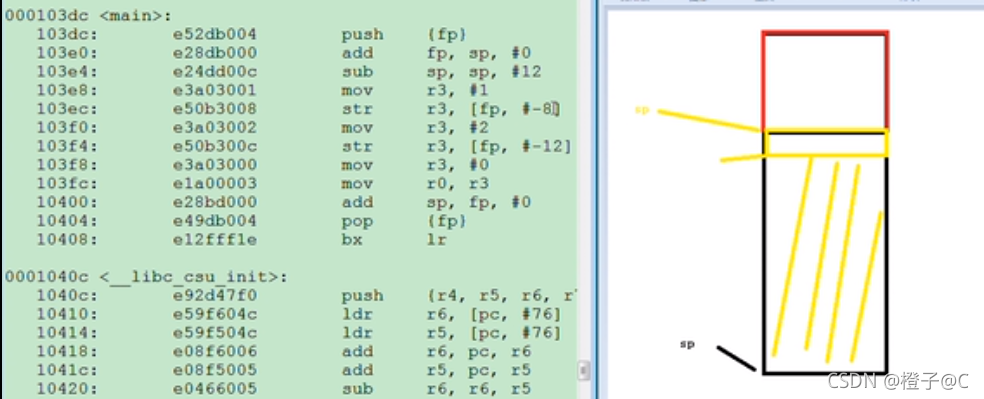984x399 pixels.
Task: Click the code pane vertical scrollbar thumb
Action: (x=584, y=370)
